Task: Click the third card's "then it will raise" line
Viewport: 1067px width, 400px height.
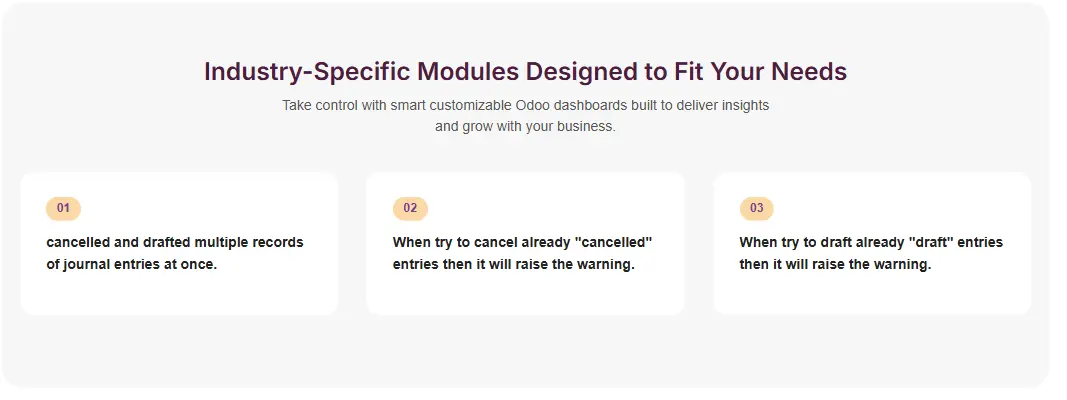Action: [x=835, y=264]
